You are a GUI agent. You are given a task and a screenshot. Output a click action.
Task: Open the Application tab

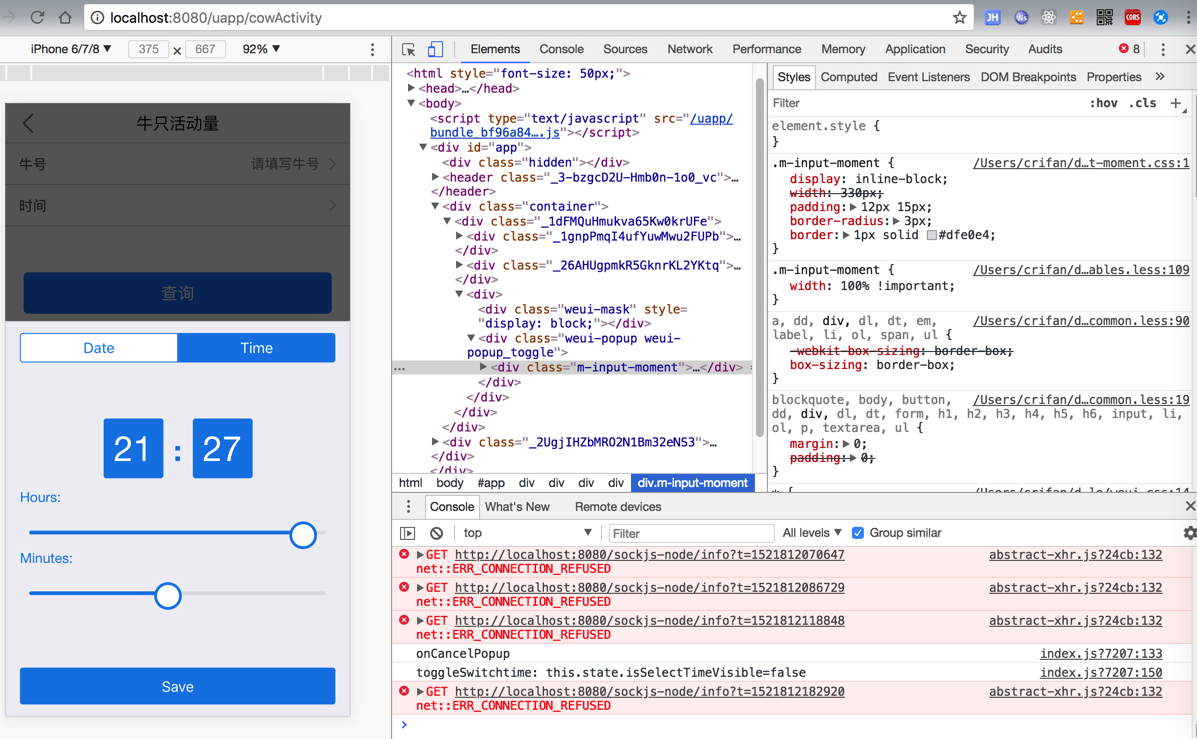click(915, 49)
